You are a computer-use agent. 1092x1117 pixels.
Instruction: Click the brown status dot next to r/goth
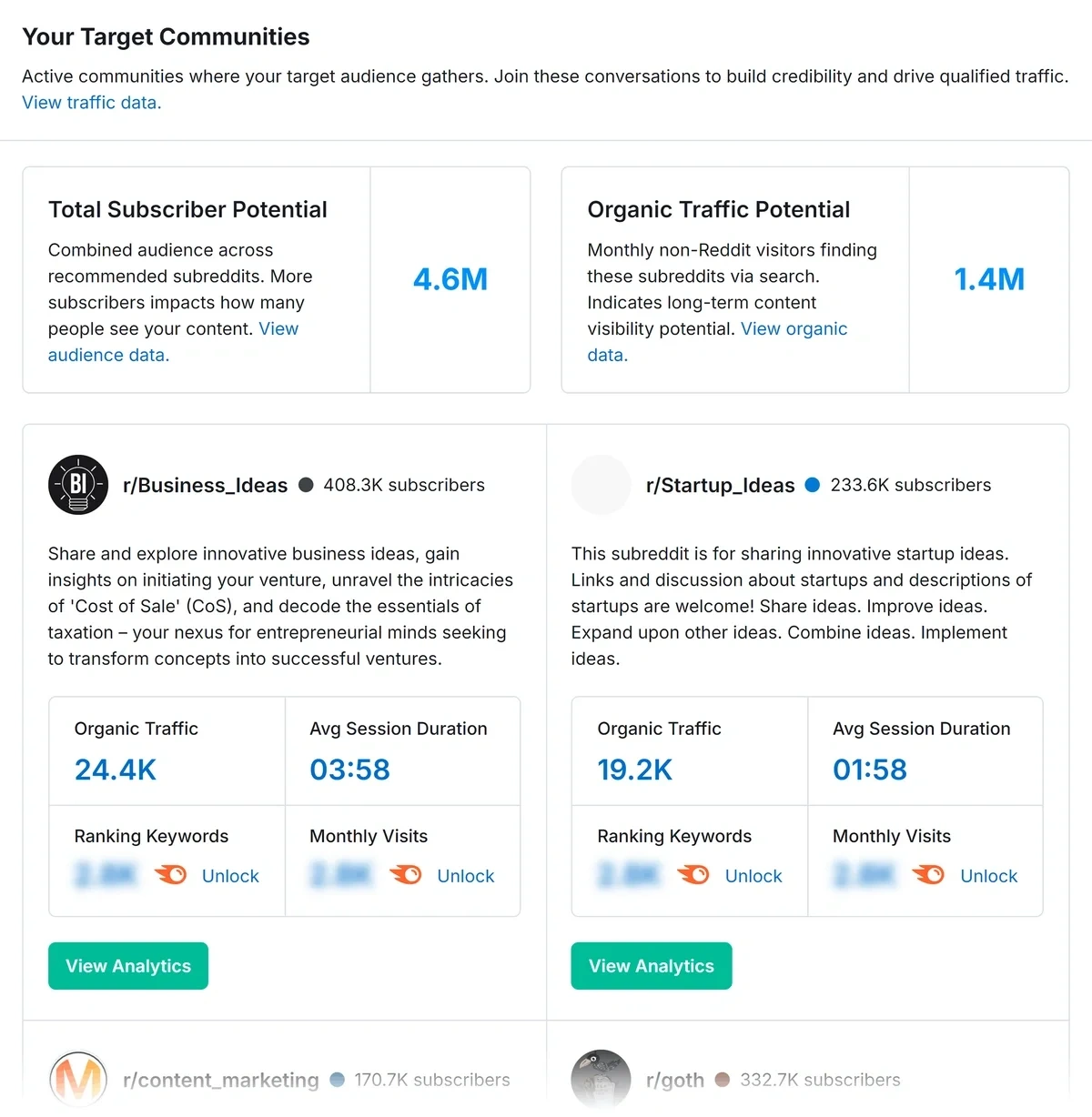click(723, 1080)
